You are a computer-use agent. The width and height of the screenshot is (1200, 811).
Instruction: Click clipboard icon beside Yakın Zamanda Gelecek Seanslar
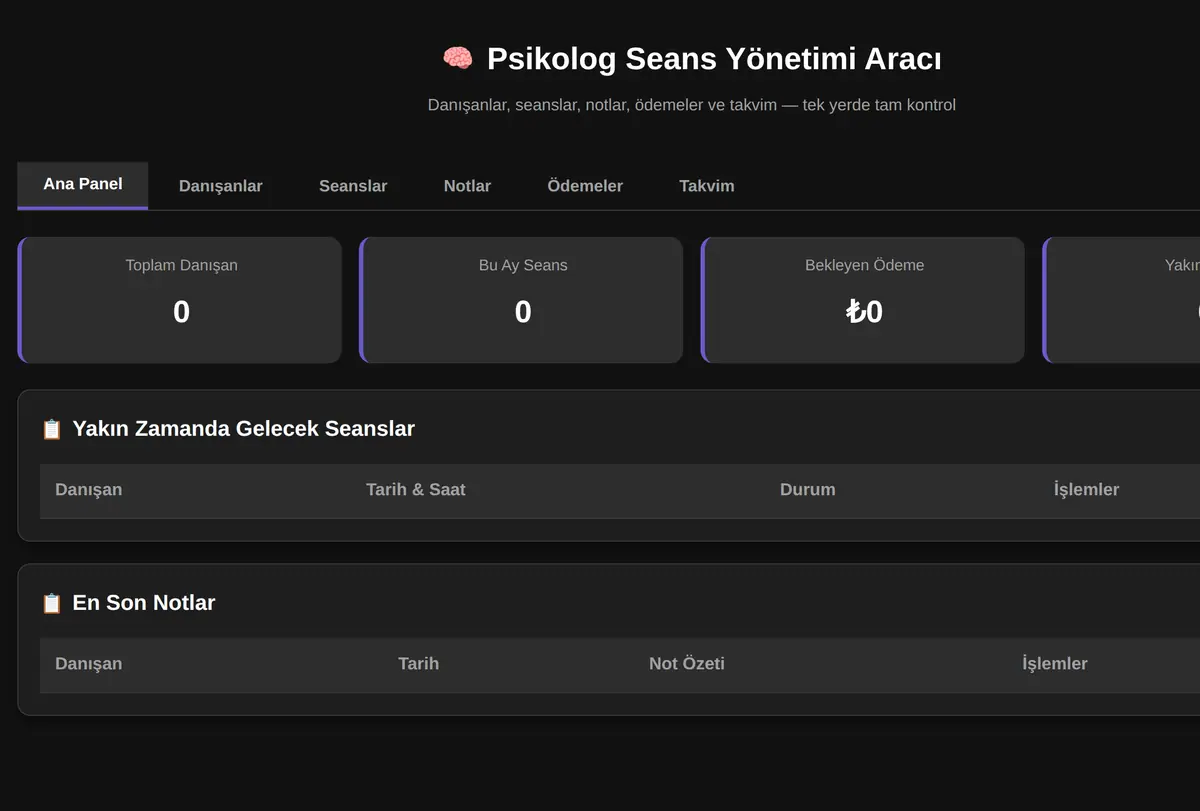pos(52,429)
